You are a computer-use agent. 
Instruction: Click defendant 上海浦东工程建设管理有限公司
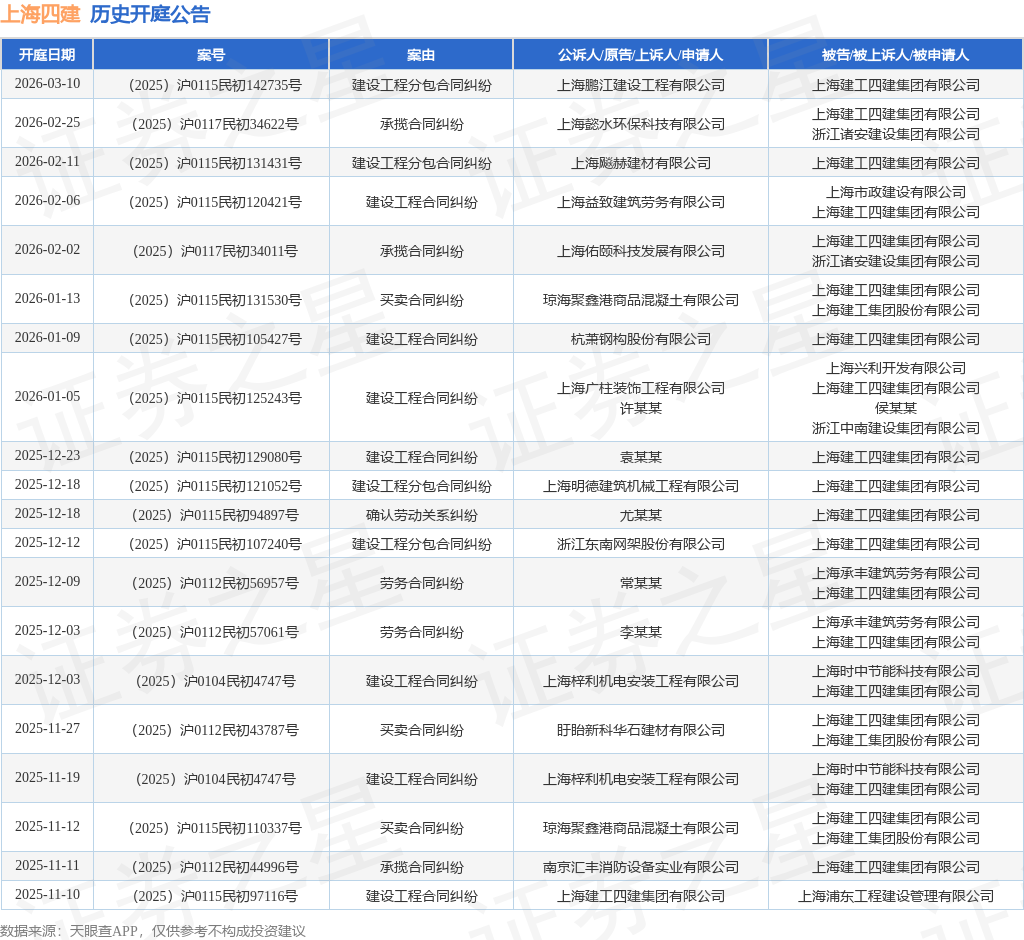(895, 896)
